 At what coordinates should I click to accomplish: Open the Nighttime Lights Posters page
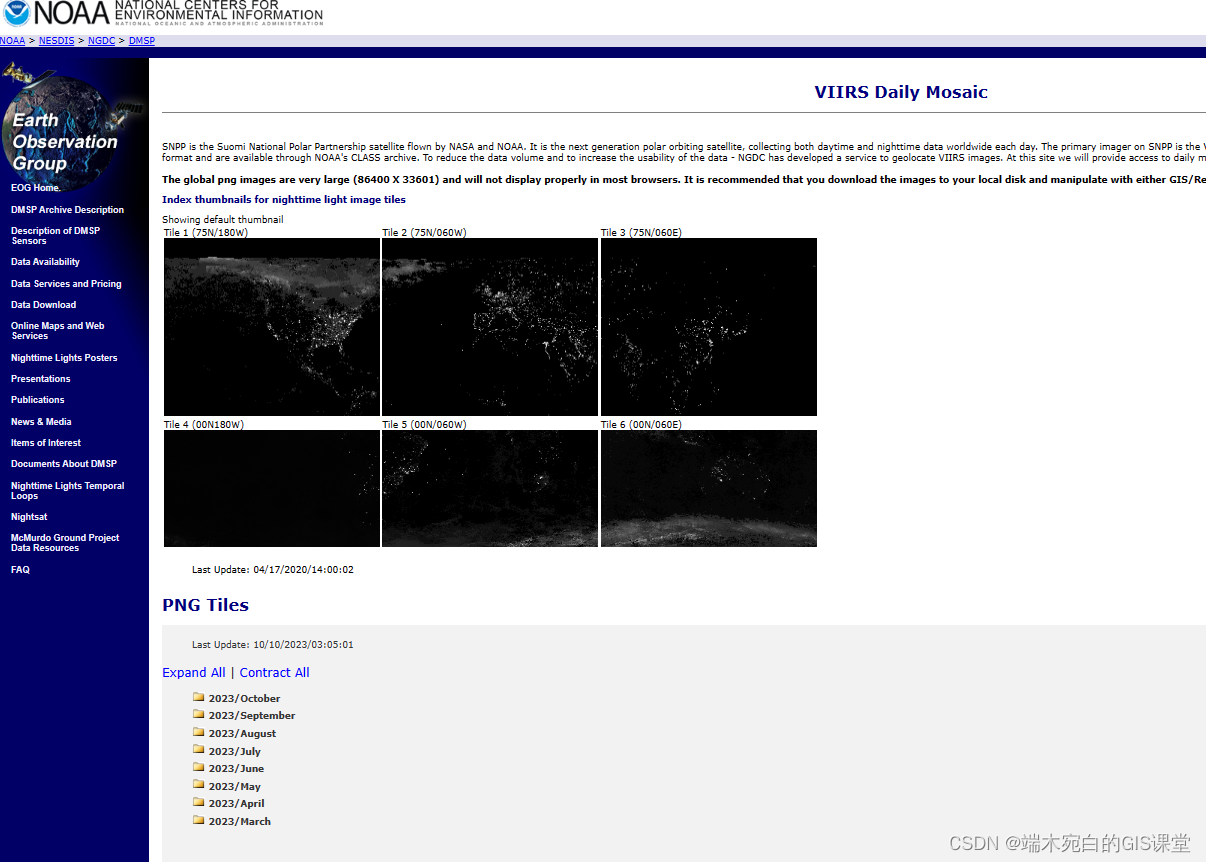pyautogui.click(x=64, y=357)
